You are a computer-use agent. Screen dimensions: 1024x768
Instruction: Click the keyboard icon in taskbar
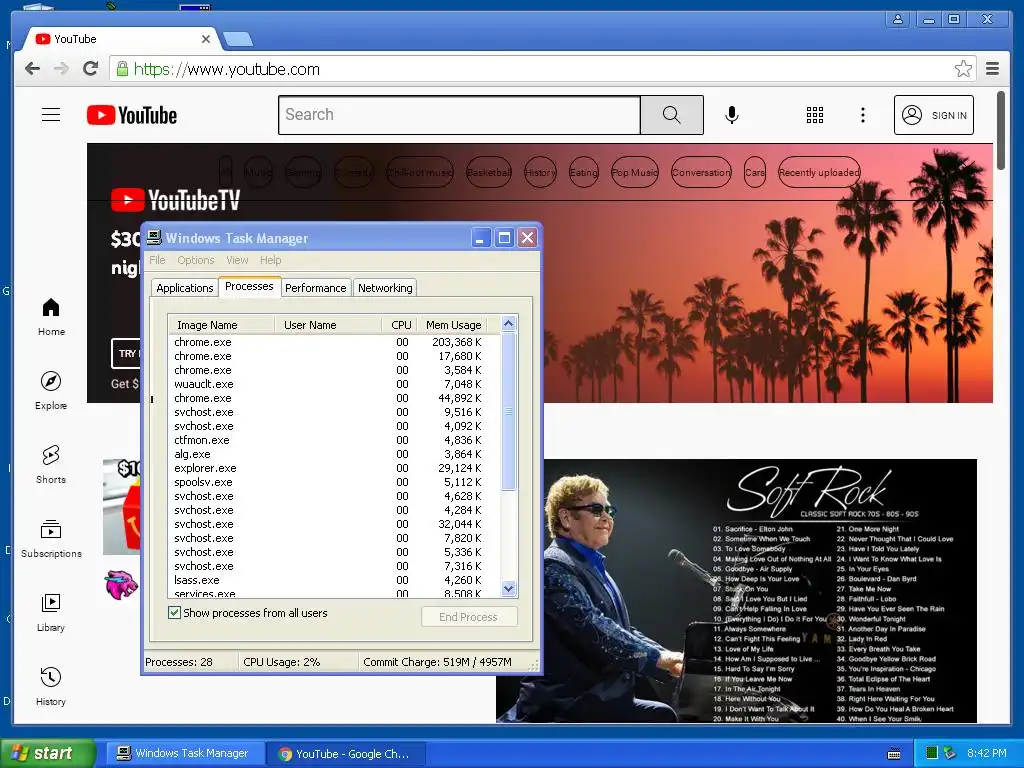[x=894, y=754]
